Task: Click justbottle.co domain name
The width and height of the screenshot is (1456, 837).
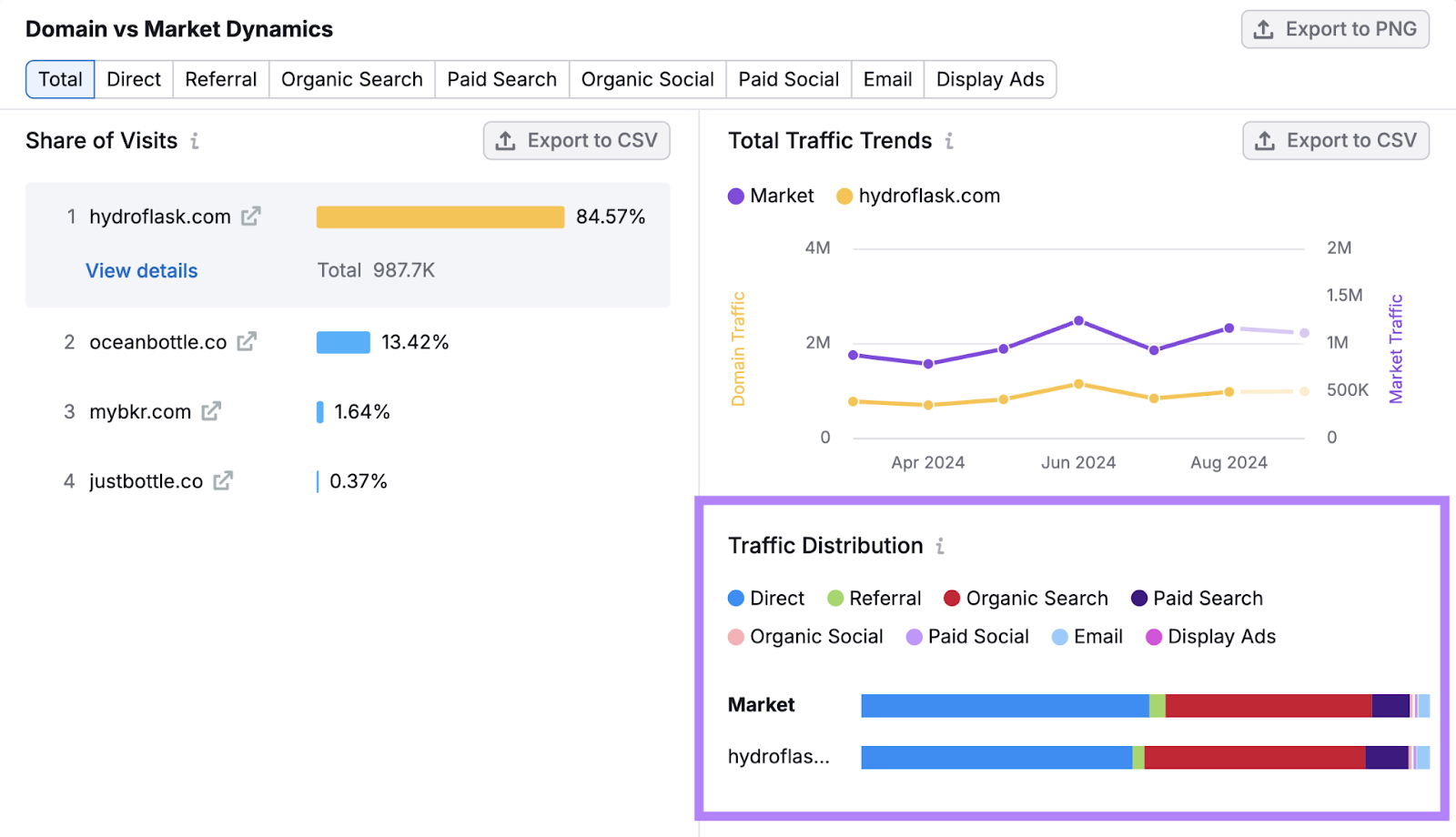Action: 147,480
